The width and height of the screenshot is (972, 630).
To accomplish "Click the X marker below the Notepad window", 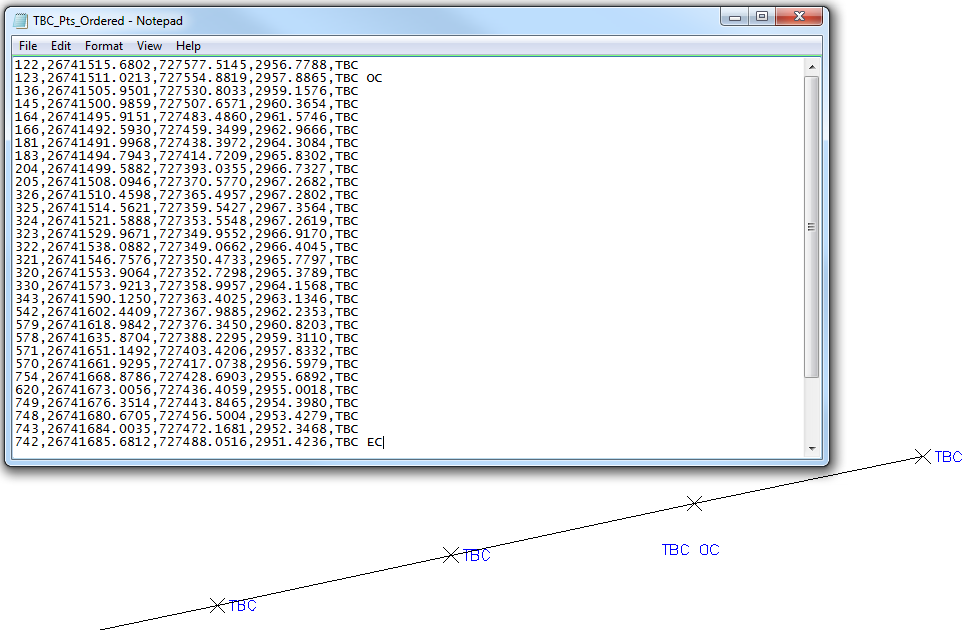I will click(695, 504).
